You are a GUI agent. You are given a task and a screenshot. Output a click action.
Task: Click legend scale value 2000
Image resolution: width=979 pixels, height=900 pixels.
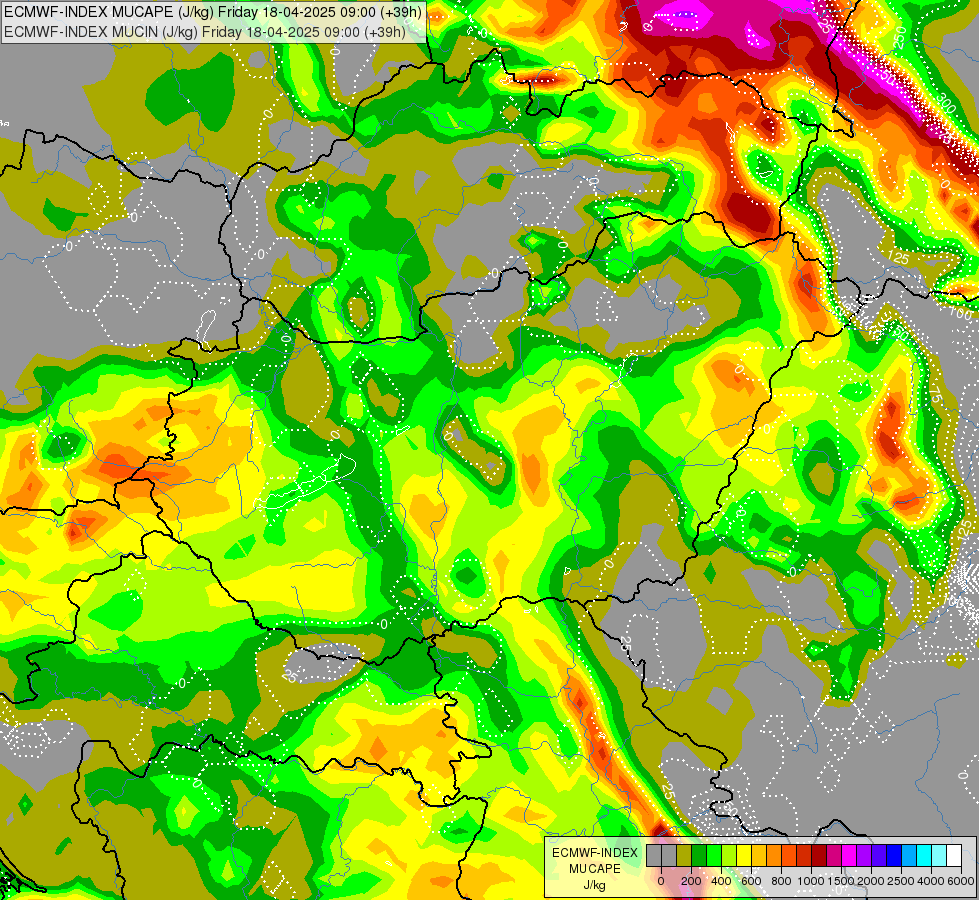pos(871,881)
